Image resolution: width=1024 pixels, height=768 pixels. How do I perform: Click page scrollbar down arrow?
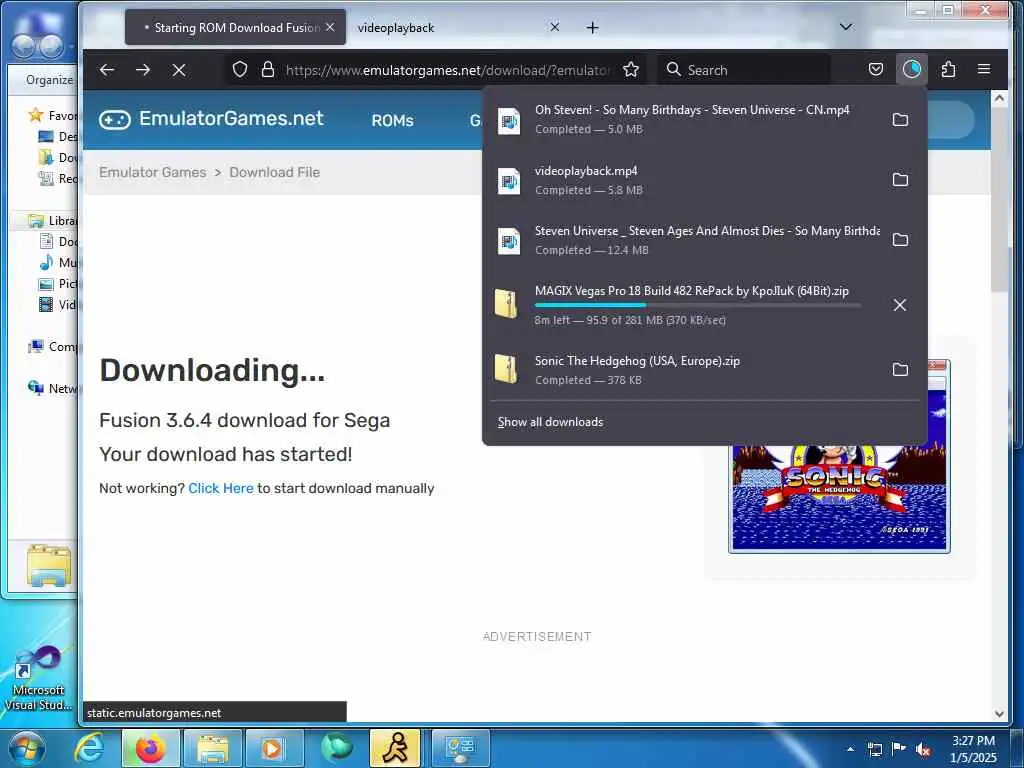coord(999,714)
